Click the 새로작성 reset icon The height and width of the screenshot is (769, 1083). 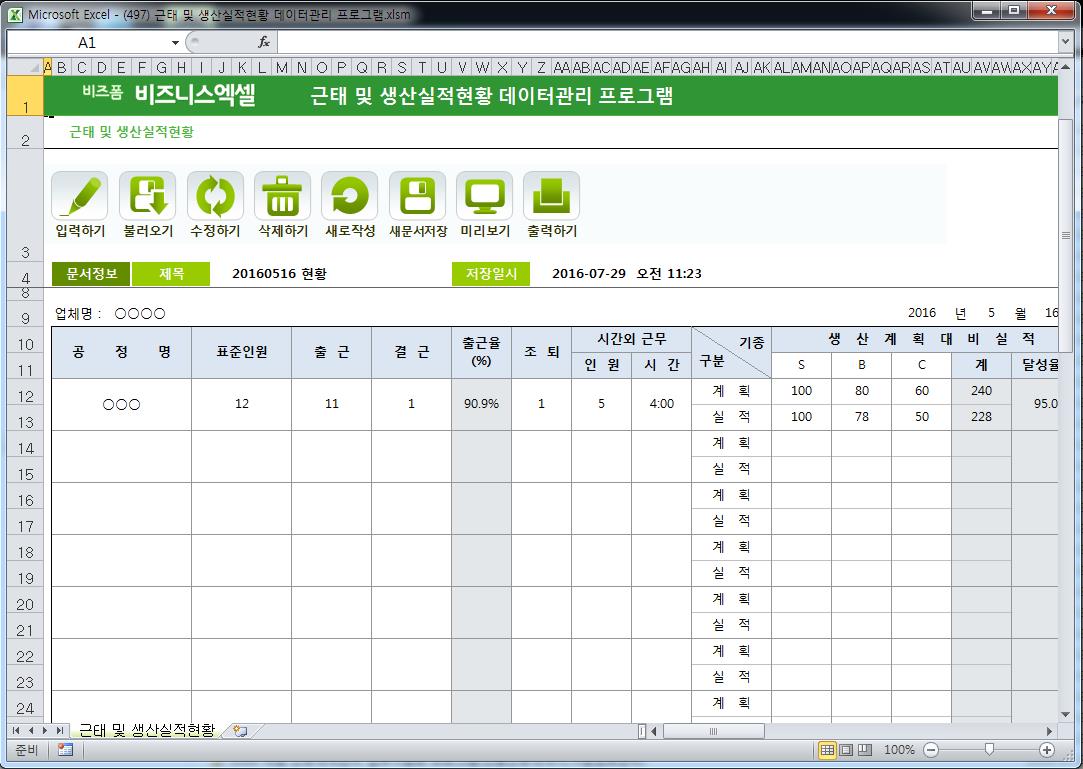(x=349, y=196)
